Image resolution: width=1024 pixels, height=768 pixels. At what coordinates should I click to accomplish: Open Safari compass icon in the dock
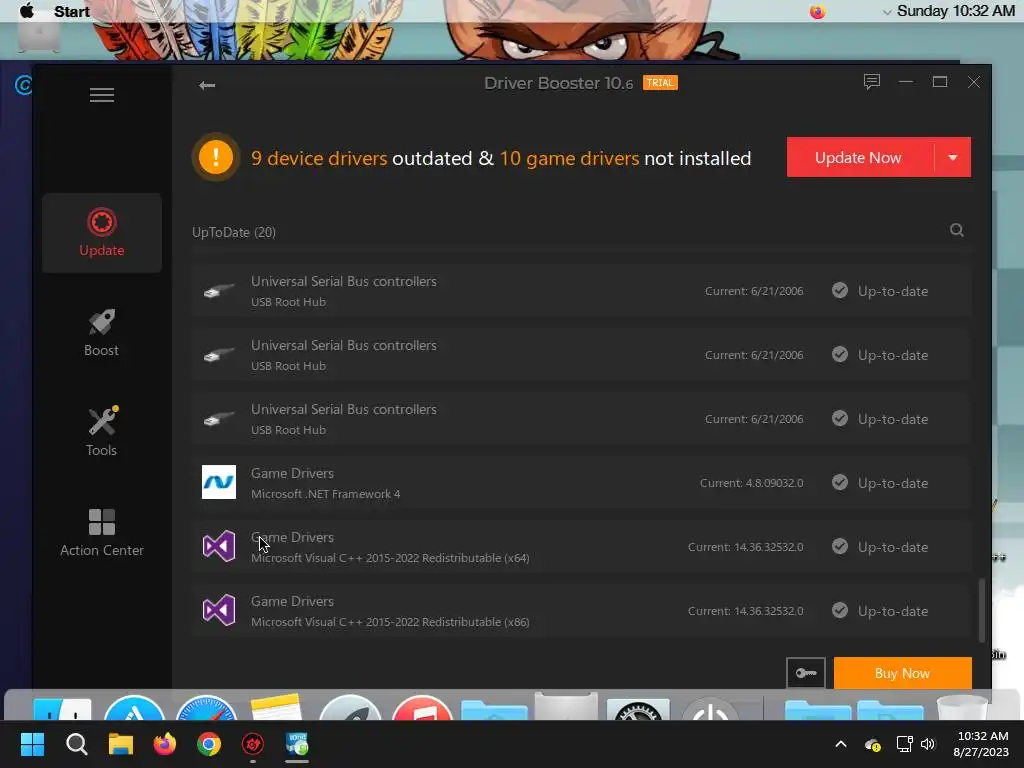[206, 709]
